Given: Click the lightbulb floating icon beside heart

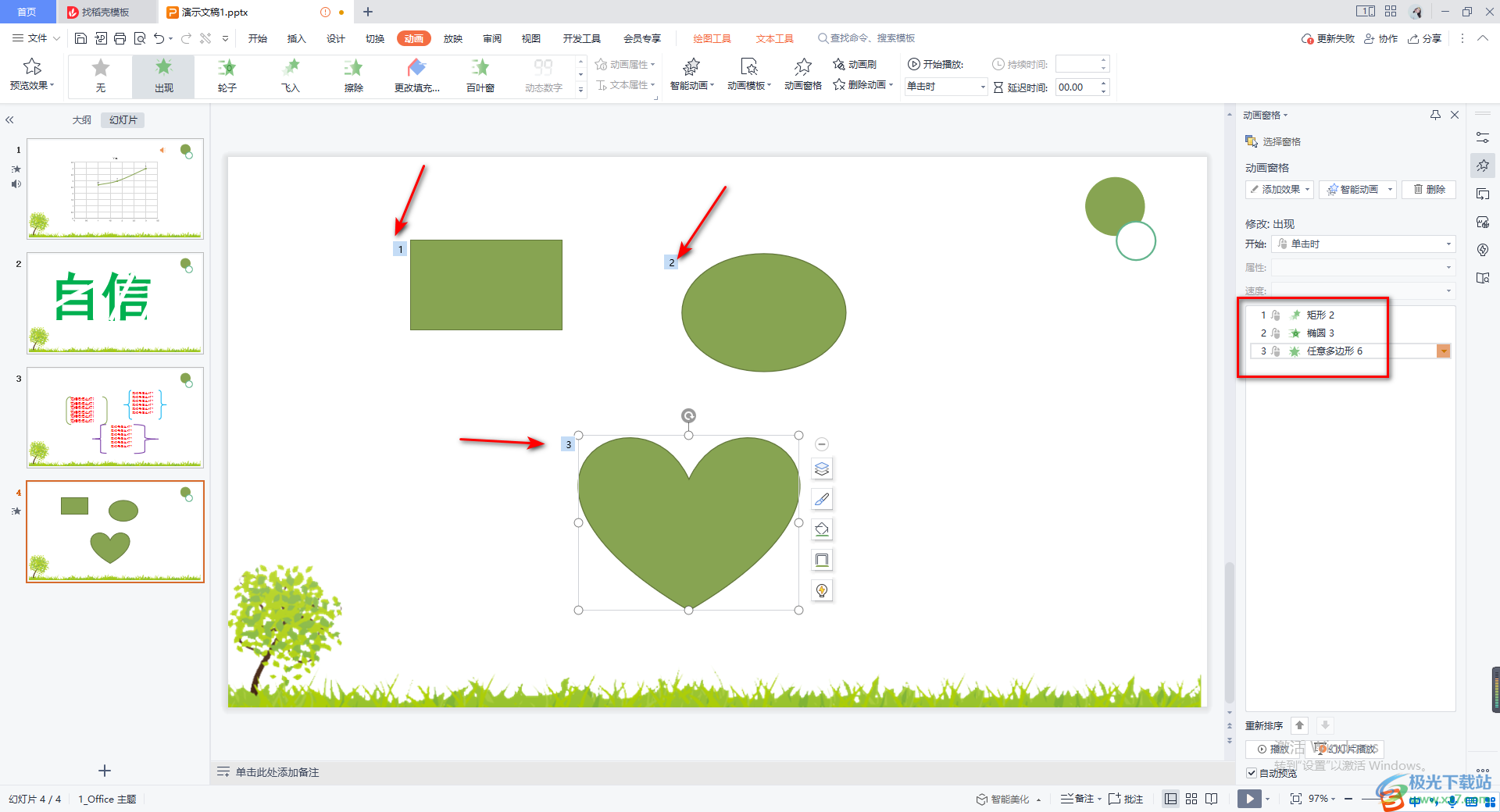Looking at the screenshot, I should click(822, 590).
